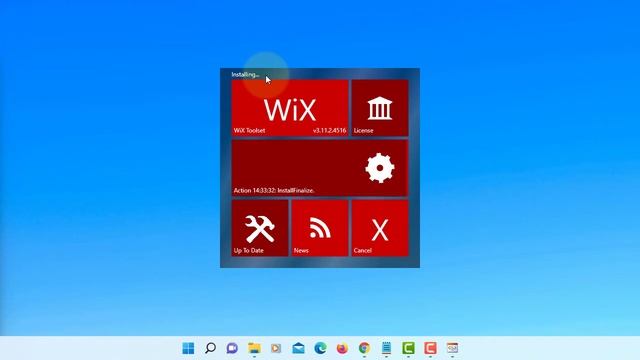Image resolution: width=640 pixels, height=360 pixels.
Task: Open the red Camtasia recorder taskbar icon
Action: coord(431,348)
